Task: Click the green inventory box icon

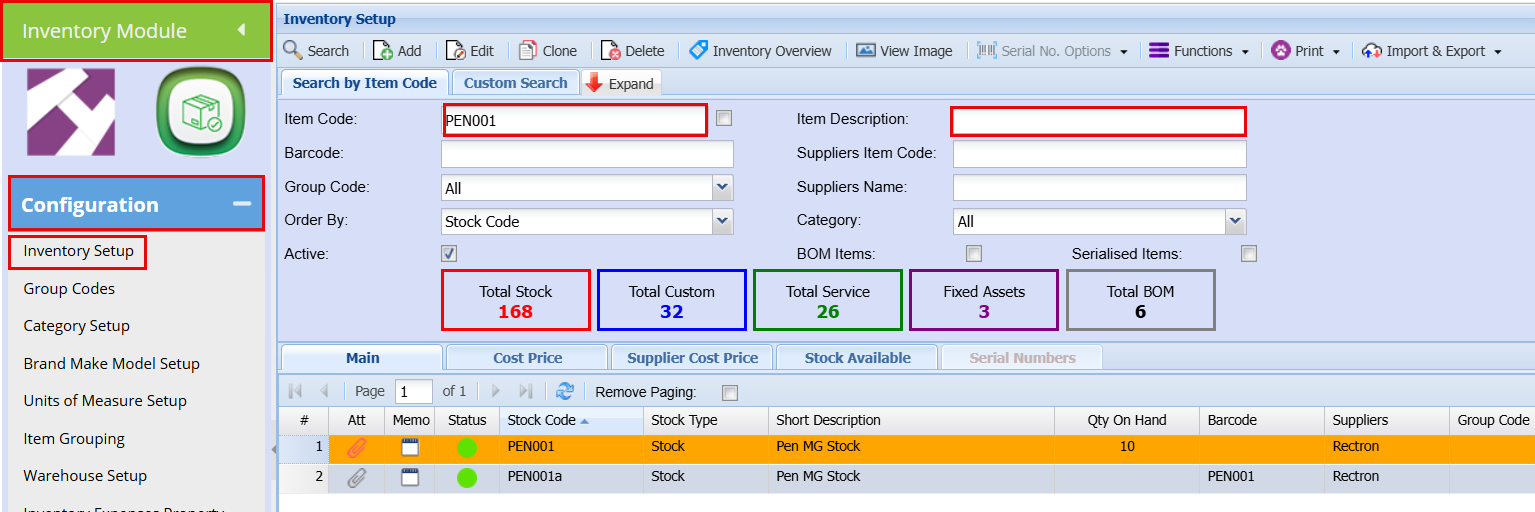Action: (201, 112)
